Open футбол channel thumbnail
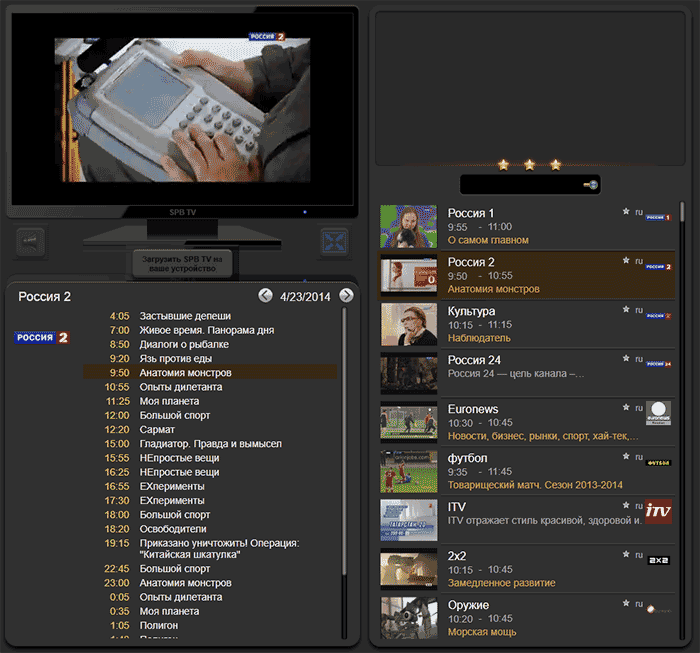Screen dimensions: 700x653 point(408,471)
